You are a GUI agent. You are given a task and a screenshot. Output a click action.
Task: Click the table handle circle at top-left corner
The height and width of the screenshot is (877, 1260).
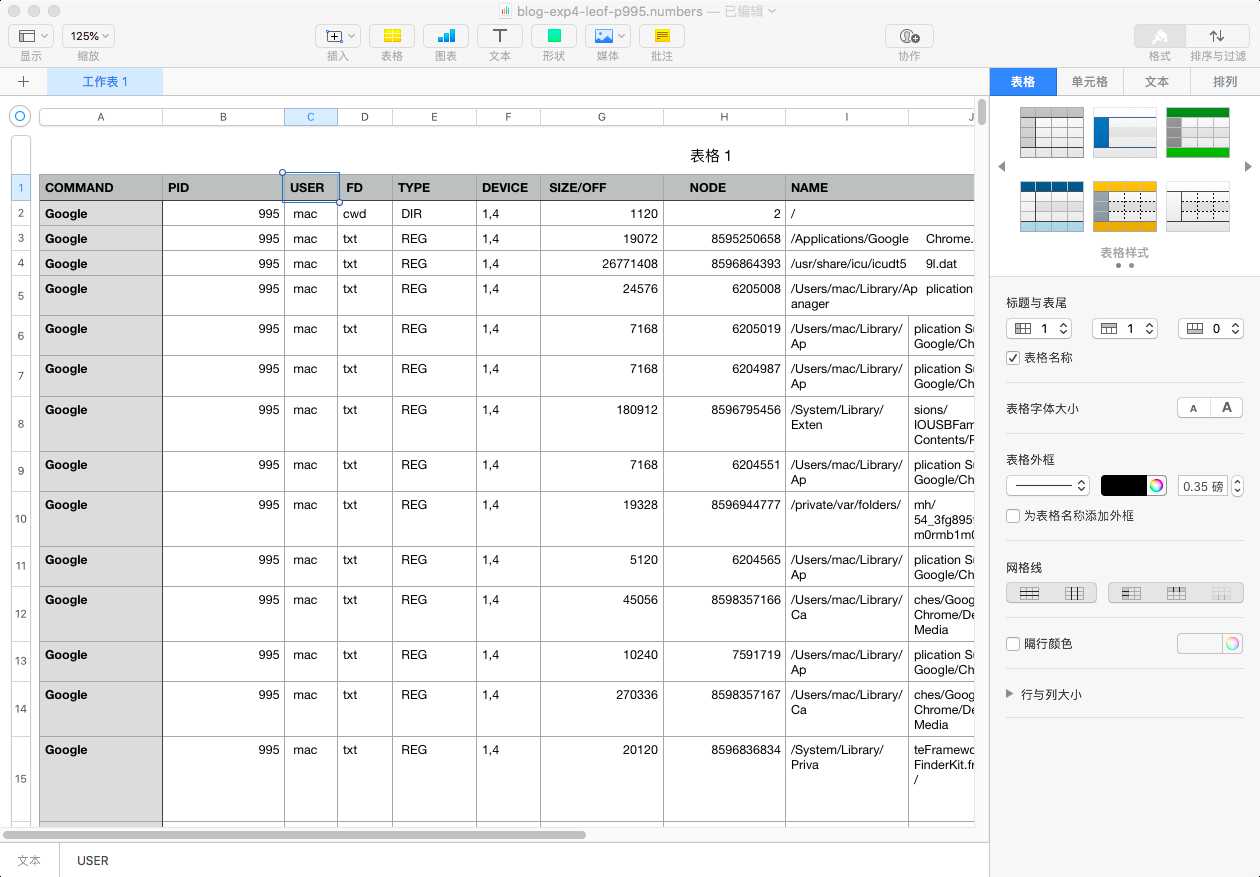point(19,117)
